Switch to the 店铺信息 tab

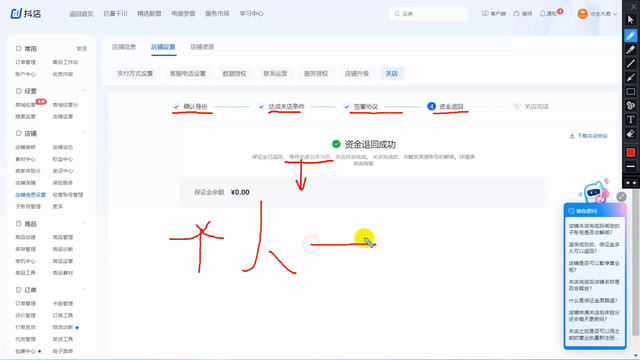124,47
